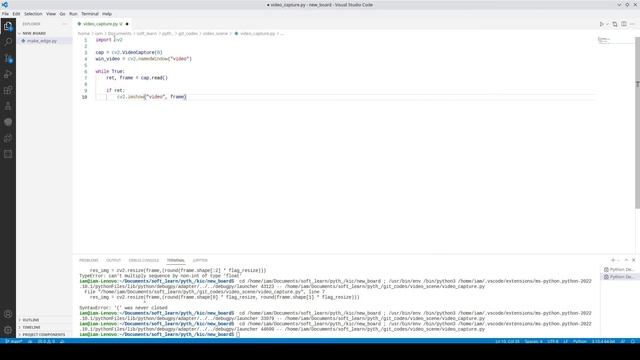
Task: Select the second Python Debug terminal
Action: click(619, 277)
